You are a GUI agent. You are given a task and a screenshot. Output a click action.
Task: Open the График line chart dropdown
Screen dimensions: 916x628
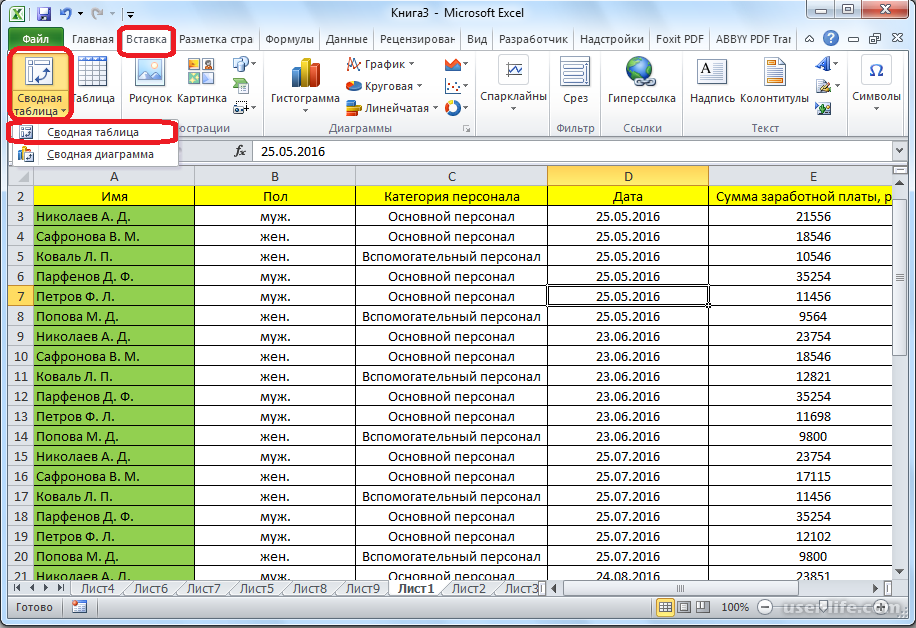point(411,64)
